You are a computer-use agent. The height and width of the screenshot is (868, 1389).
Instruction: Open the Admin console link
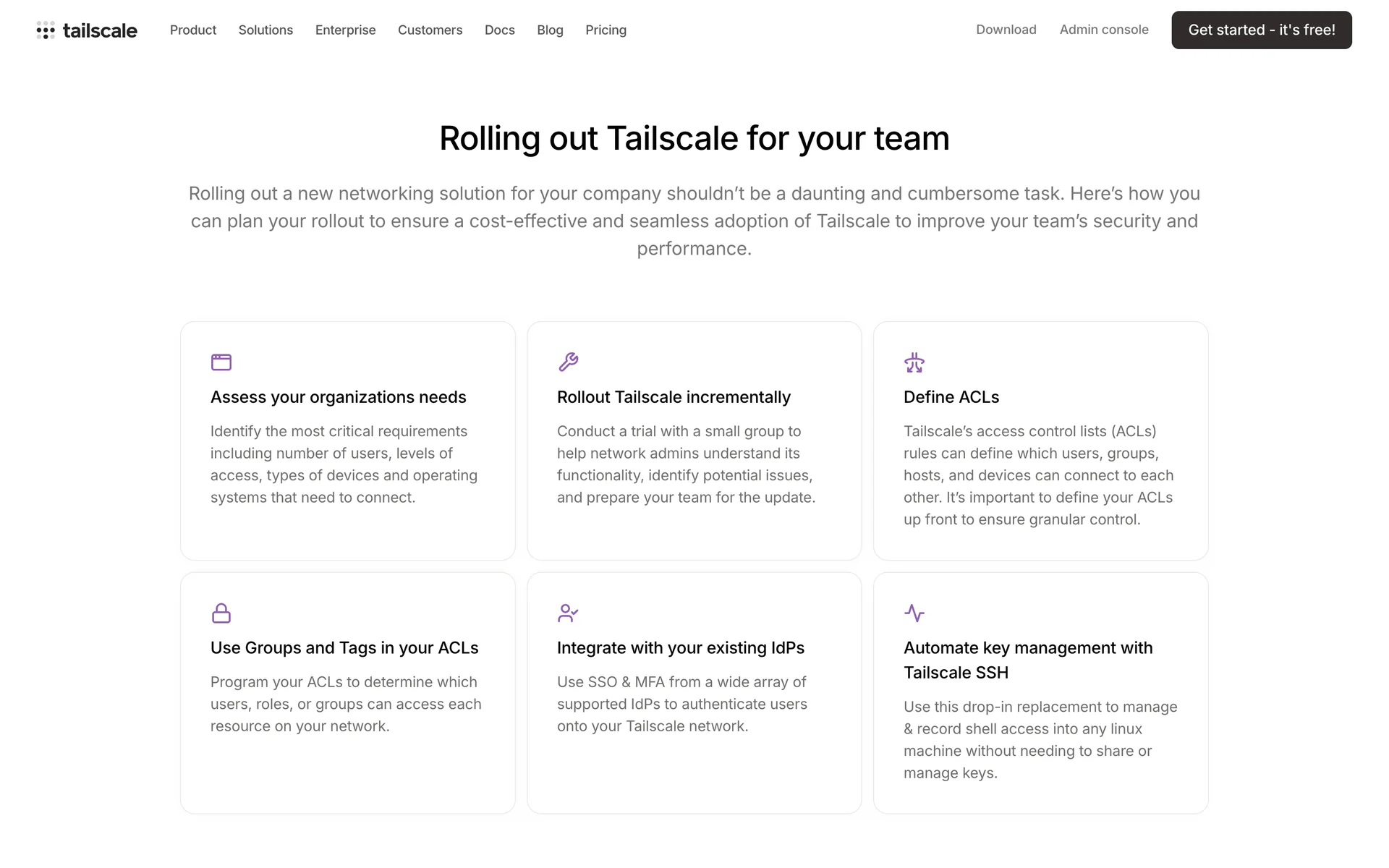pos(1104,30)
